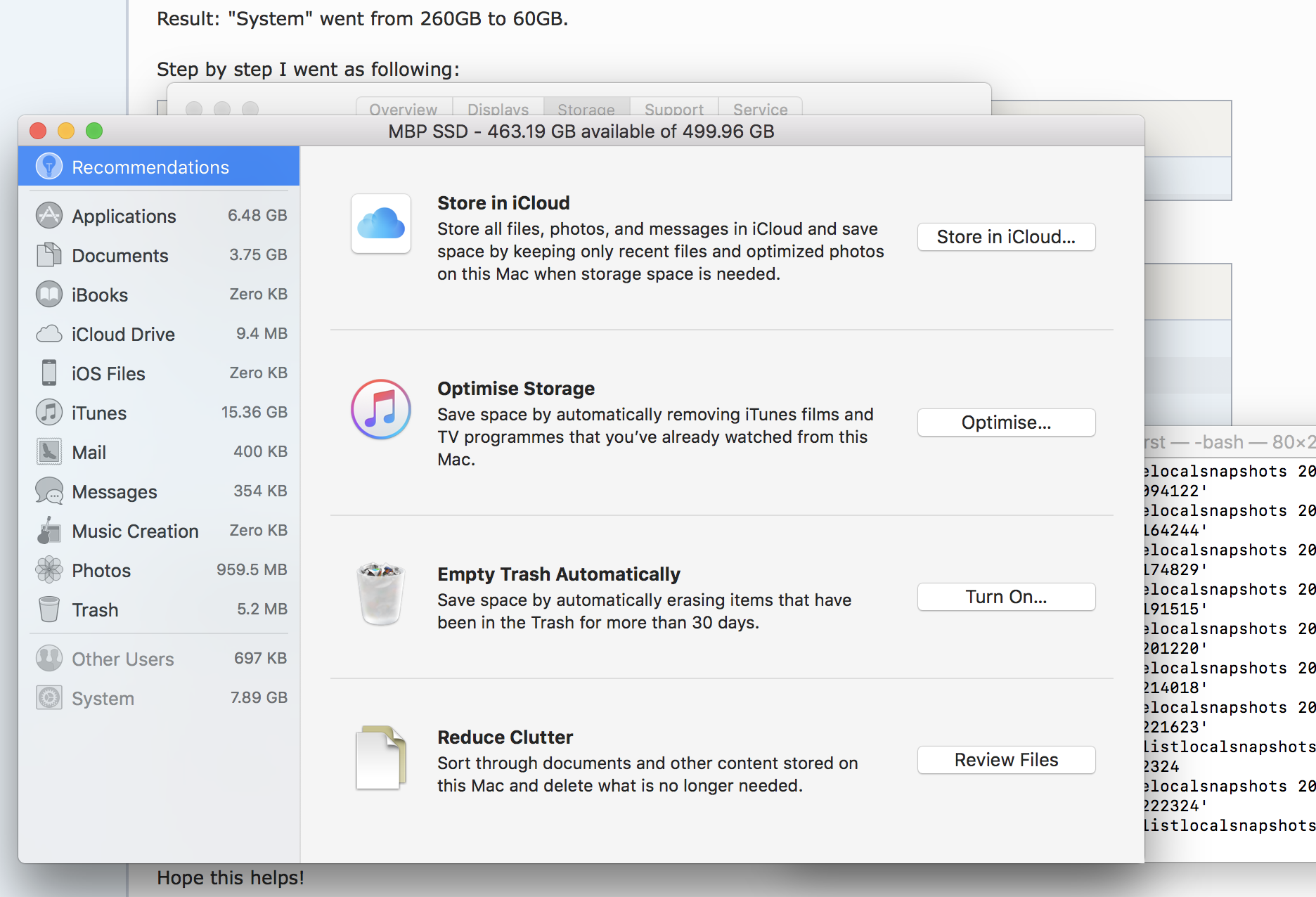Click the System gear icon

49,698
